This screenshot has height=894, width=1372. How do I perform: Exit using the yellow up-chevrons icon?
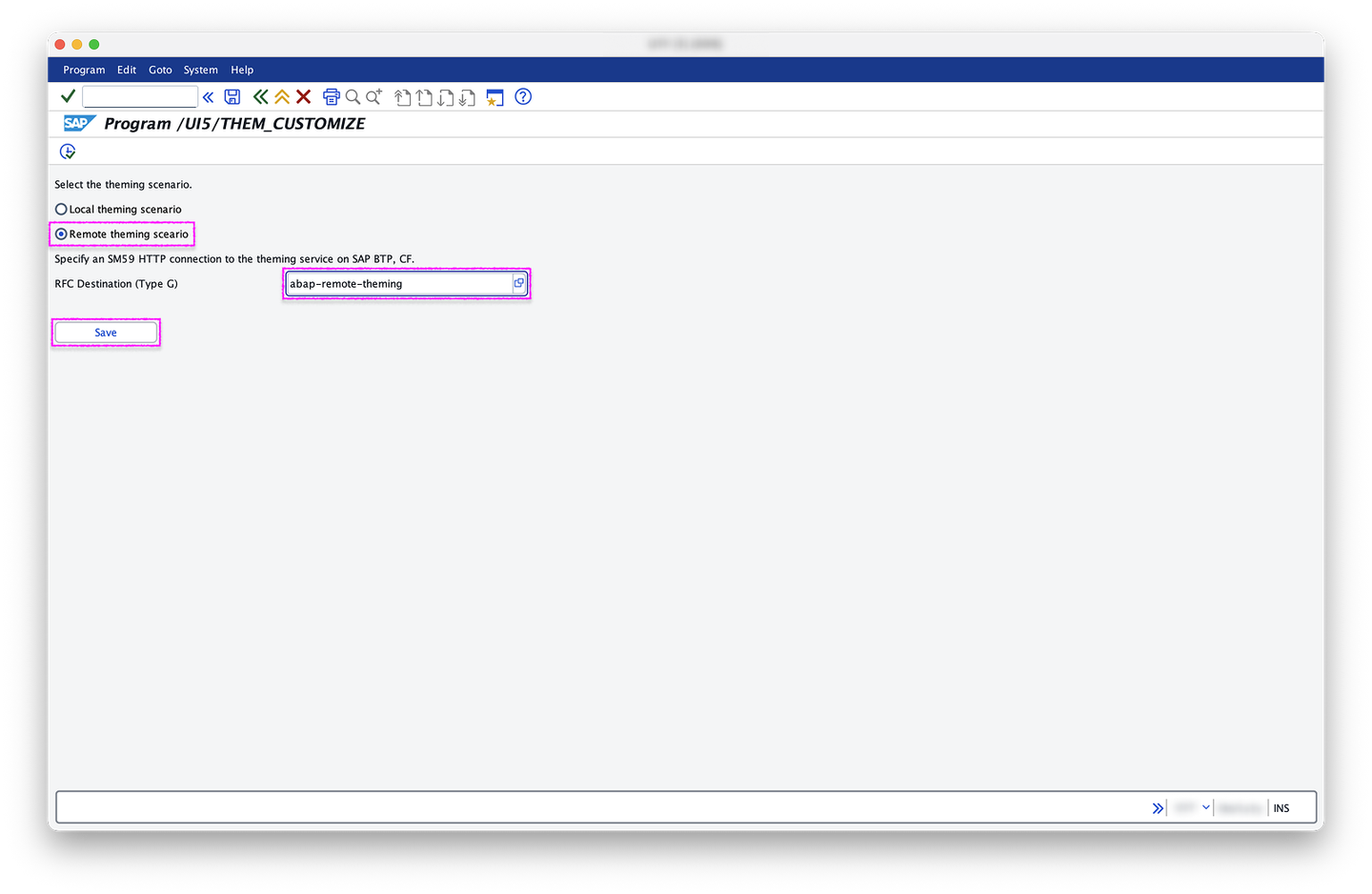pyautogui.click(x=282, y=96)
